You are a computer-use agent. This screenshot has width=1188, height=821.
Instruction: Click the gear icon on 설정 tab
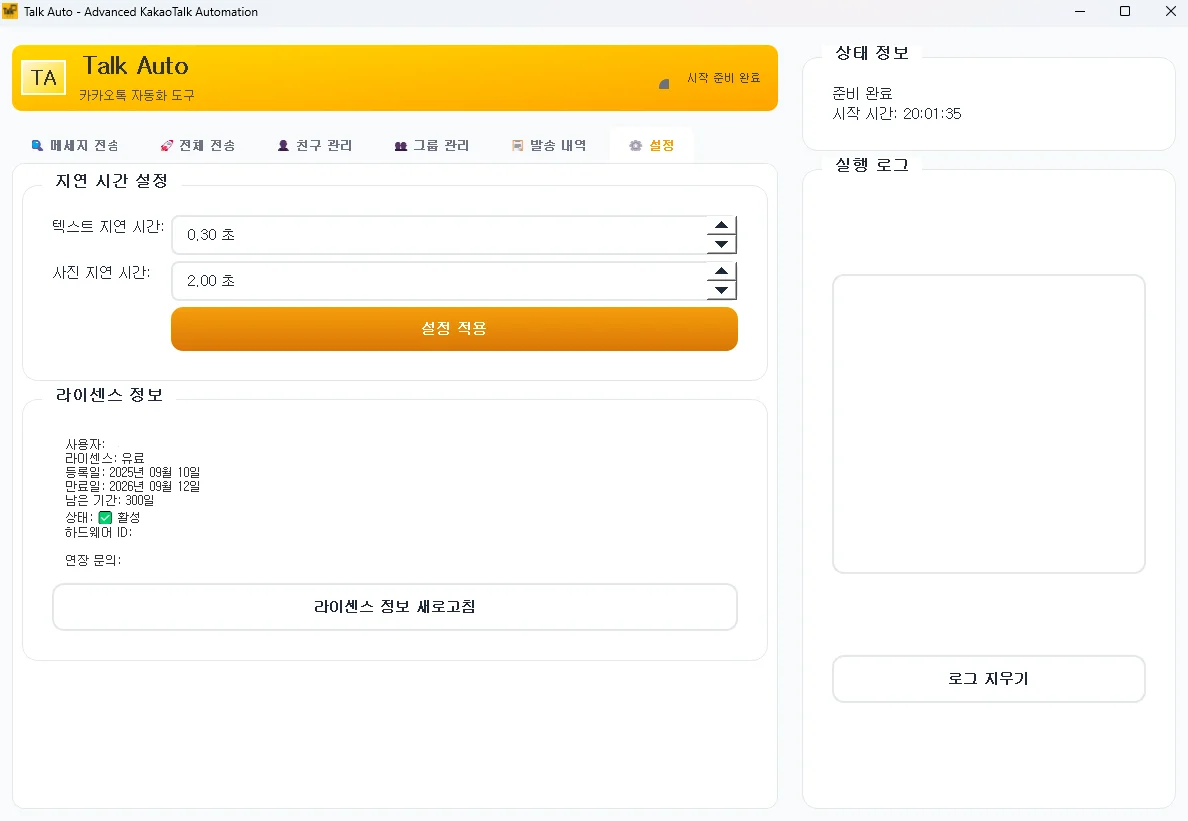[x=634, y=145]
